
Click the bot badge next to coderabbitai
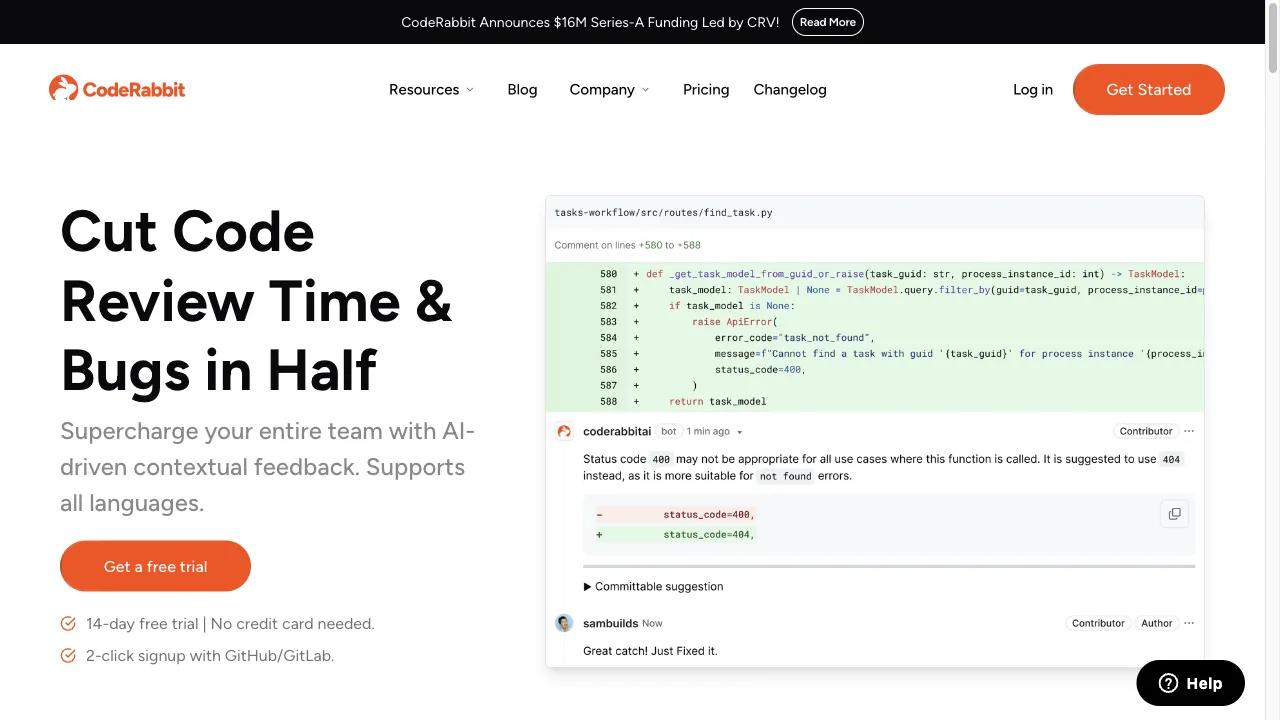[x=669, y=431]
